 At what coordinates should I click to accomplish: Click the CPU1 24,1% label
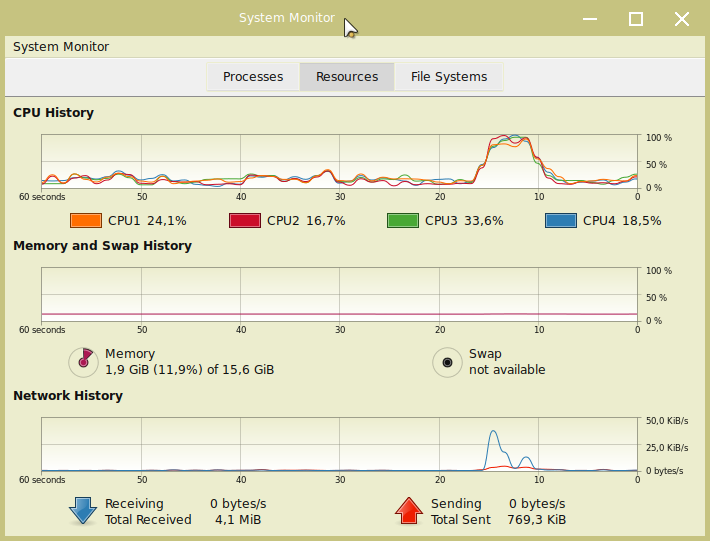[x=147, y=220]
